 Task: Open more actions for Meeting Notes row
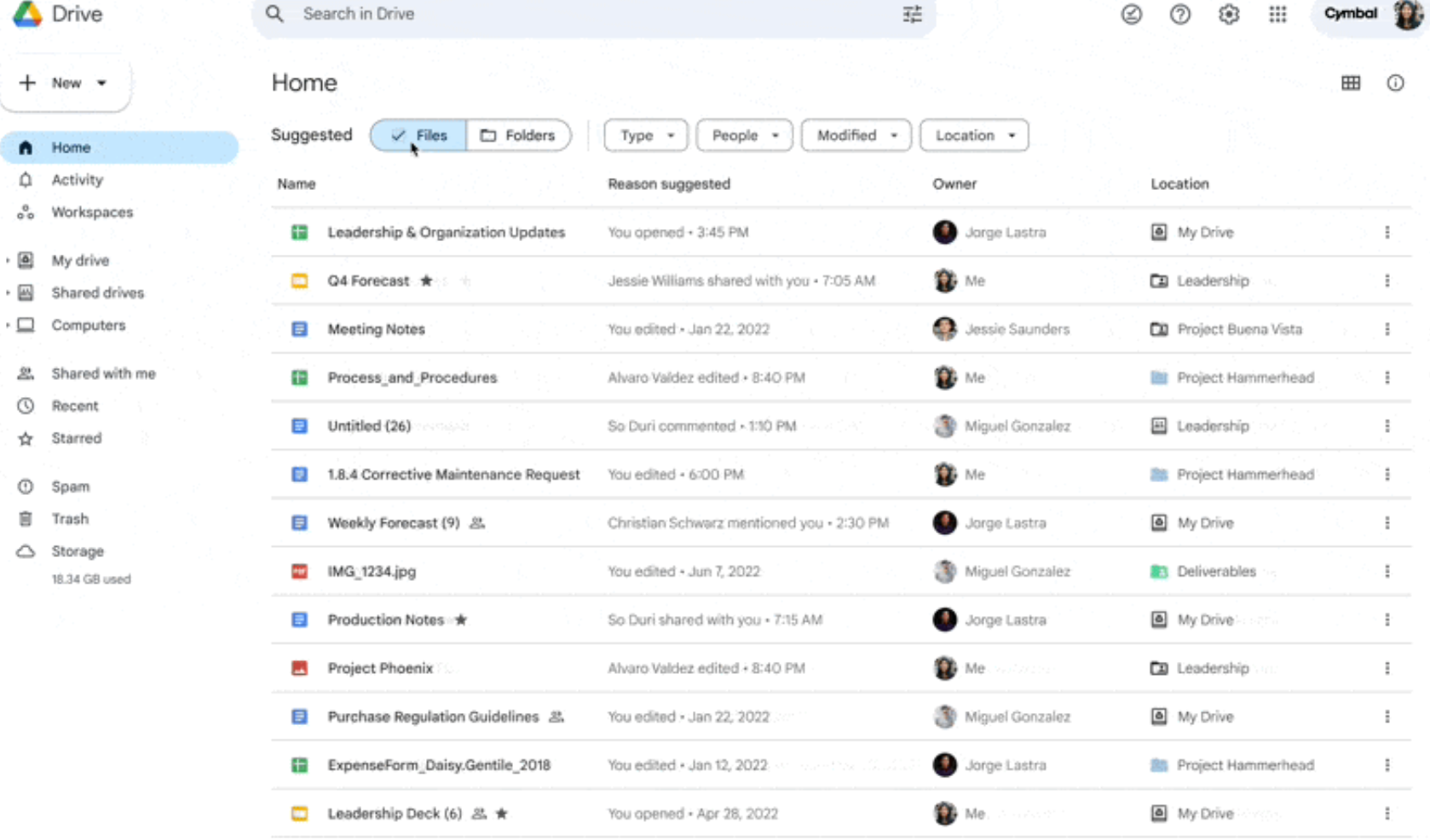click(1387, 329)
